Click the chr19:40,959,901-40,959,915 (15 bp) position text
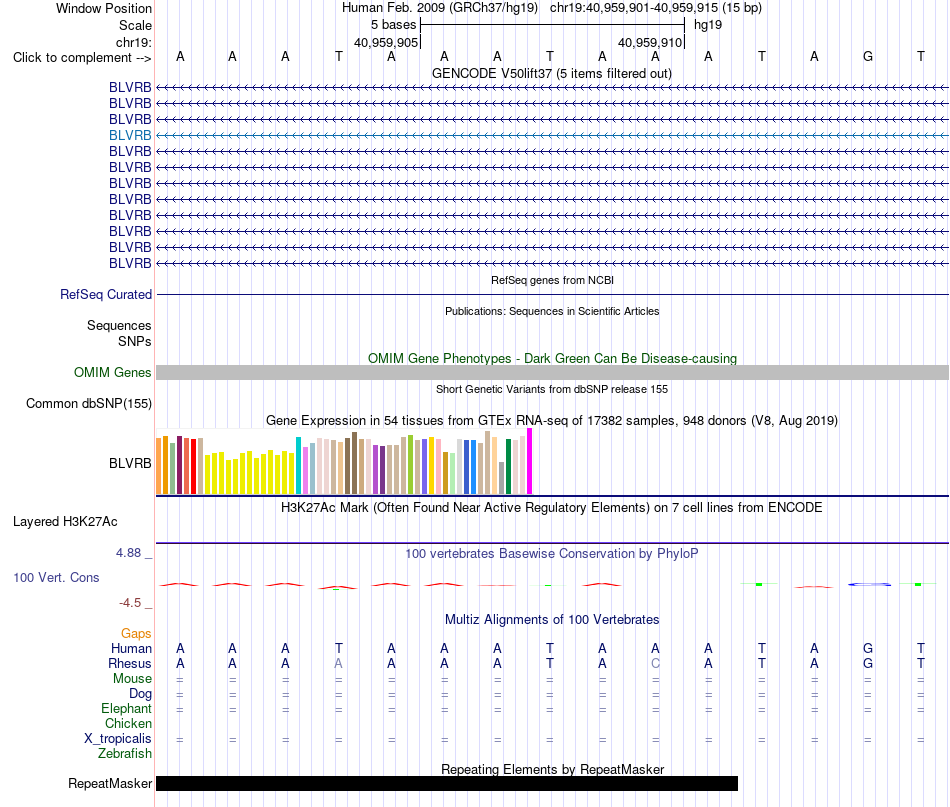 656,8
